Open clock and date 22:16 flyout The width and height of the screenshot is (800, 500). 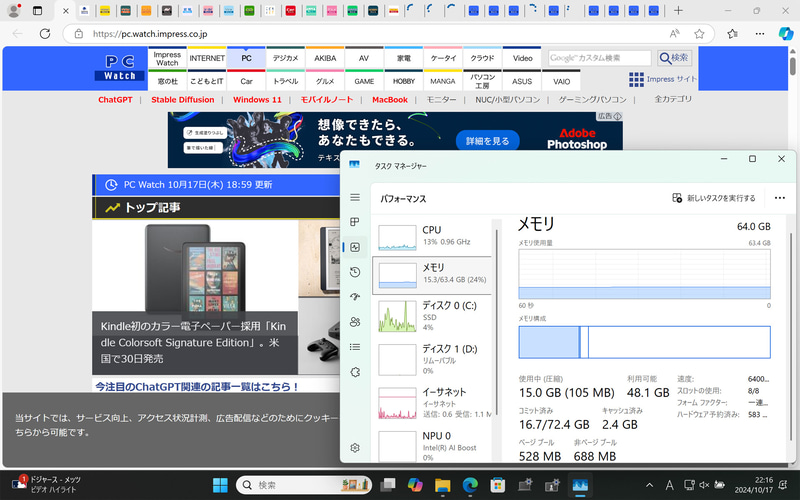pyautogui.click(x=754, y=485)
